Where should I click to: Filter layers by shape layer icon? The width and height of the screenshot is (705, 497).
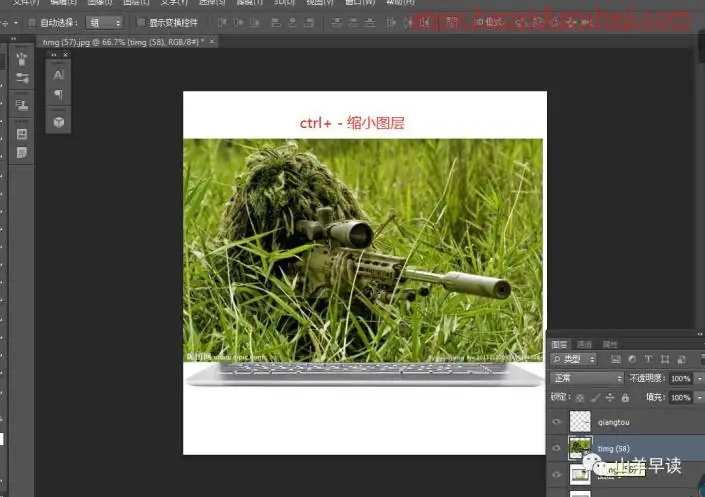point(665,359)
